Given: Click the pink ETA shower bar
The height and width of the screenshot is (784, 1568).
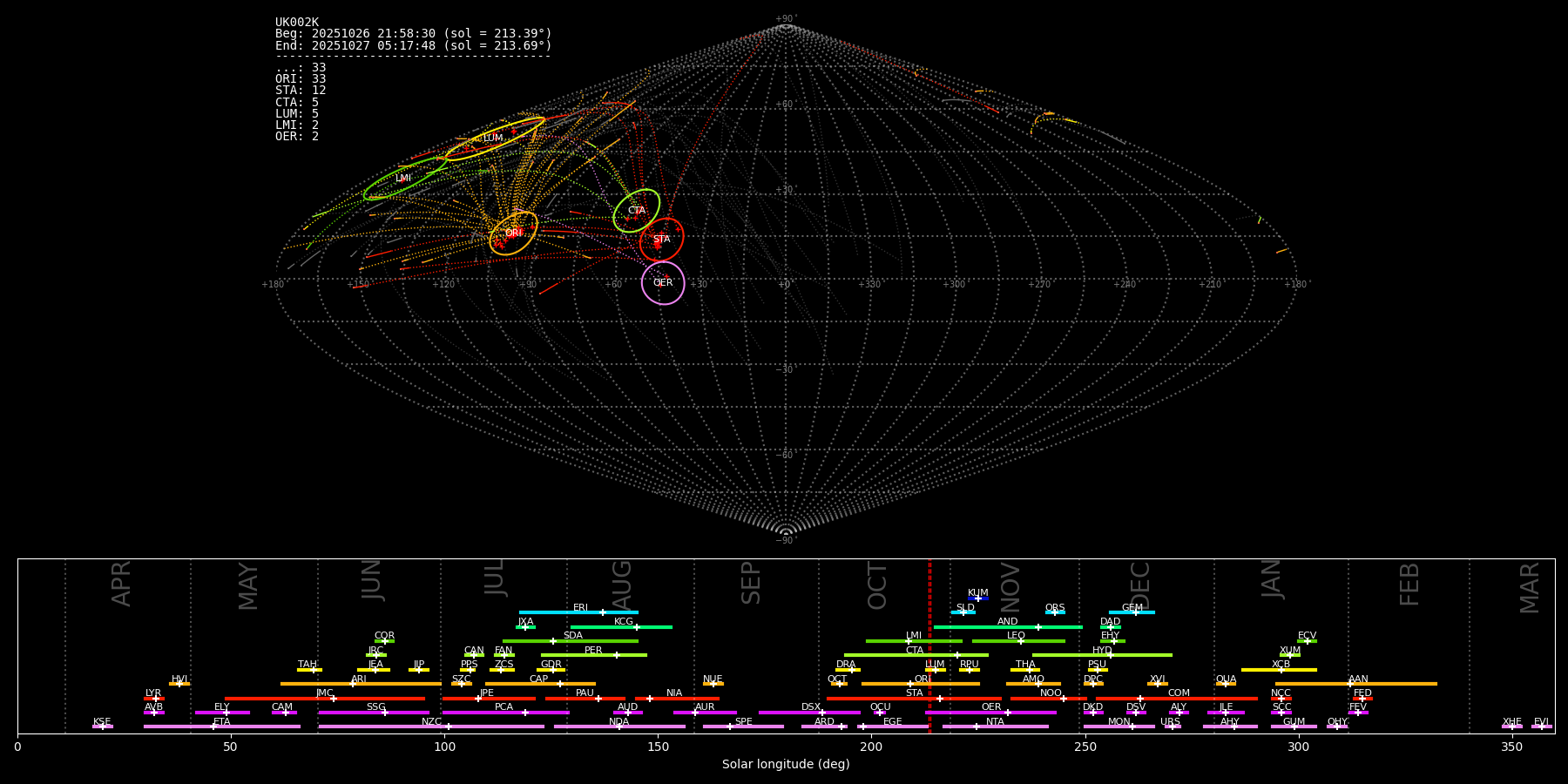Looking at the screenshot, I should pos(221,727).
